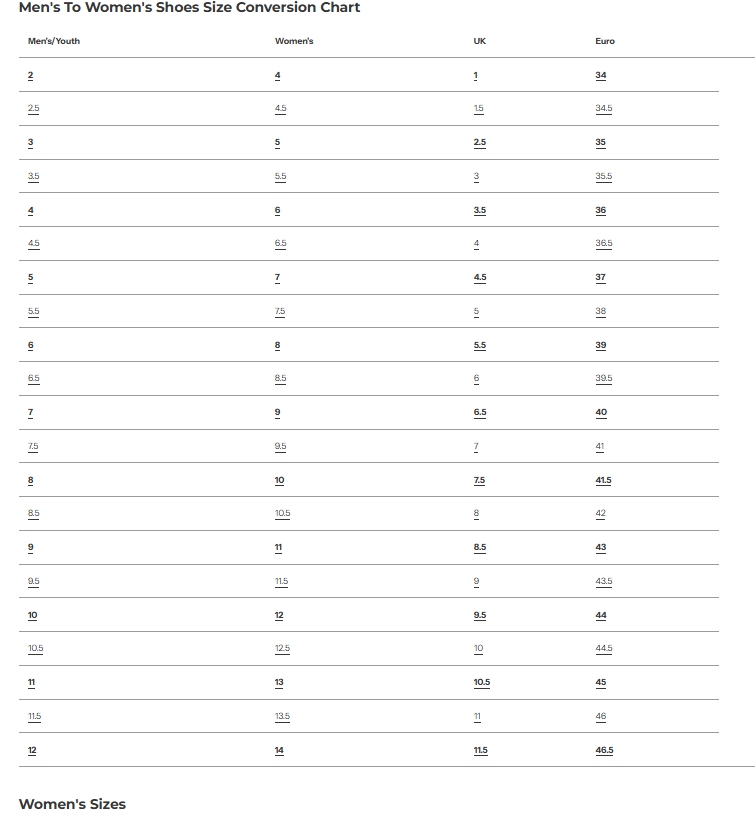Open Women's size 13.5 link
Image resolution: width=755 pixels, height=827 pixels.
coord(282,717)
